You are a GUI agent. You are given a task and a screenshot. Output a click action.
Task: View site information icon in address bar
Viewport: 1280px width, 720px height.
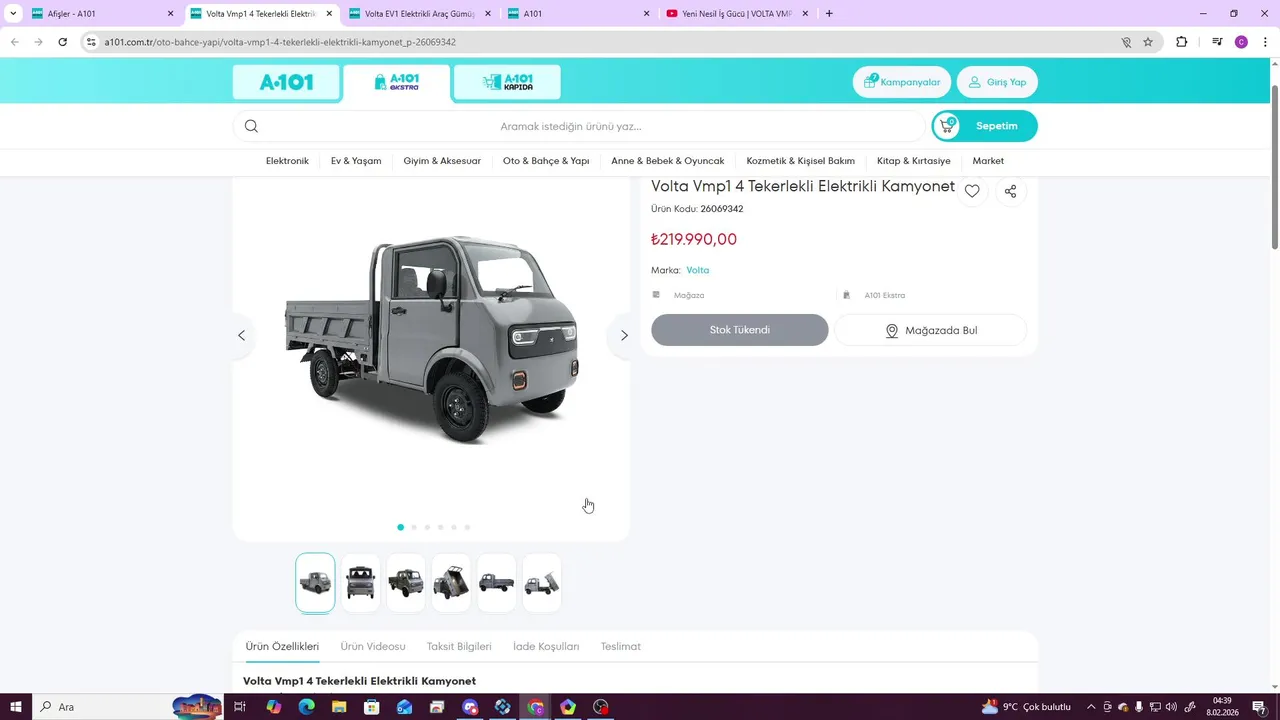coord(91,42)
